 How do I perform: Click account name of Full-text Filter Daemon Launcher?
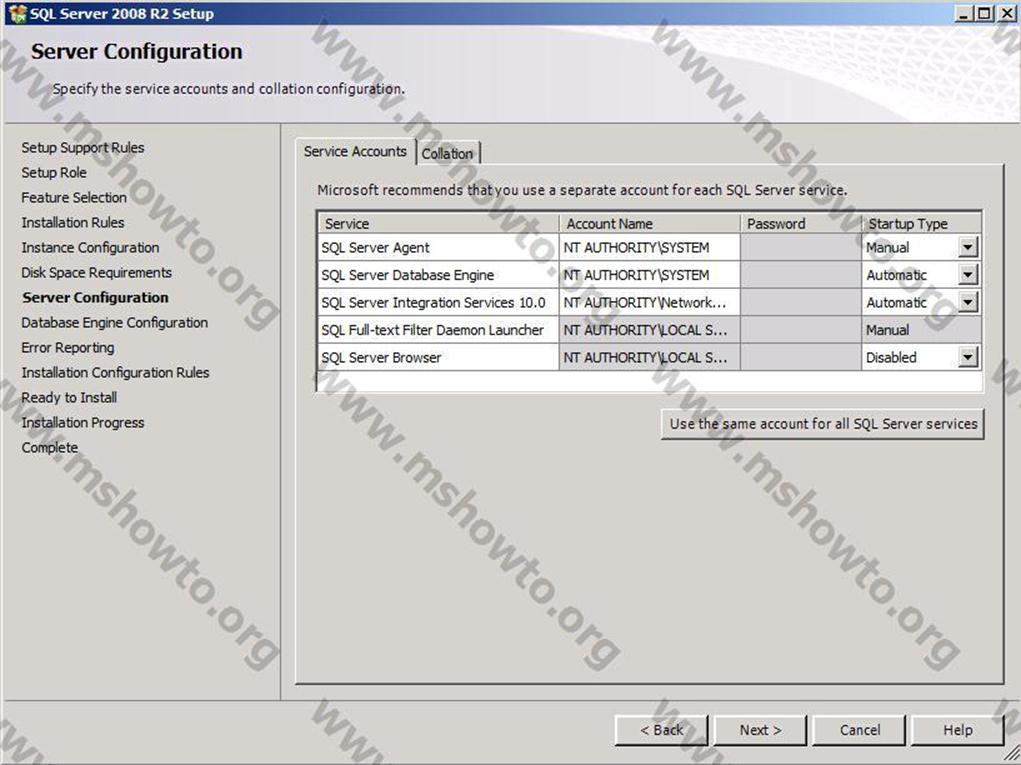(x=649, y=330)
